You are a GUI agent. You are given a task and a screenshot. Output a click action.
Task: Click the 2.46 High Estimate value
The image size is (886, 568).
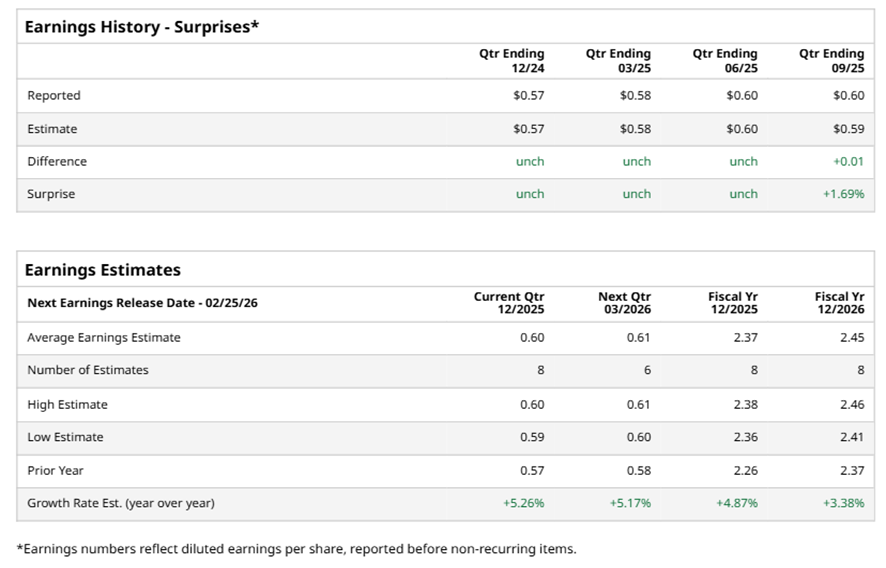(851, 405)
